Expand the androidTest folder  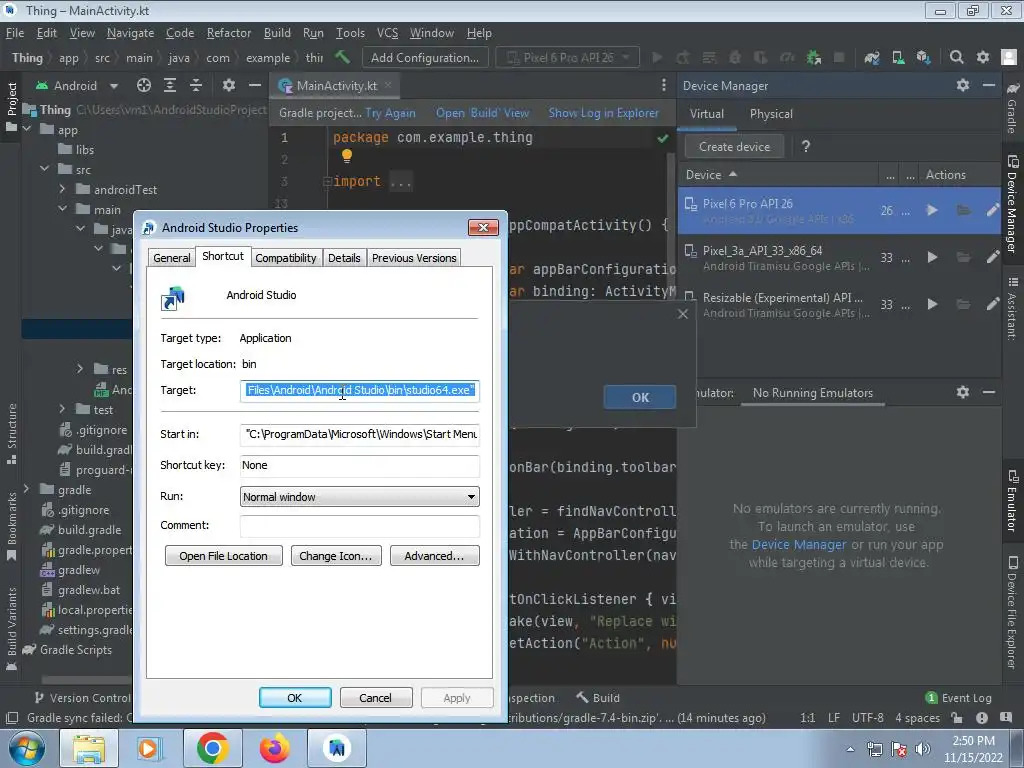pos(62,189)
